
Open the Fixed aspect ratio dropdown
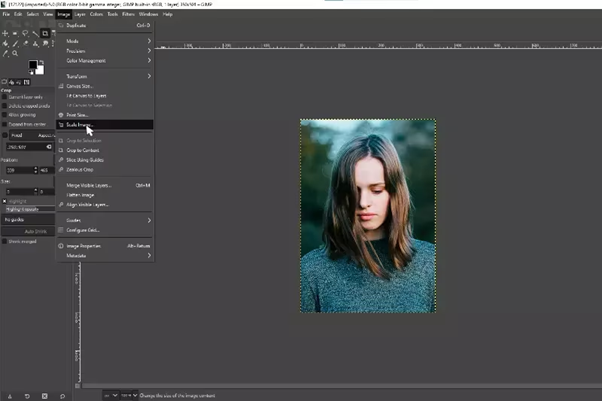coord(31,135)
